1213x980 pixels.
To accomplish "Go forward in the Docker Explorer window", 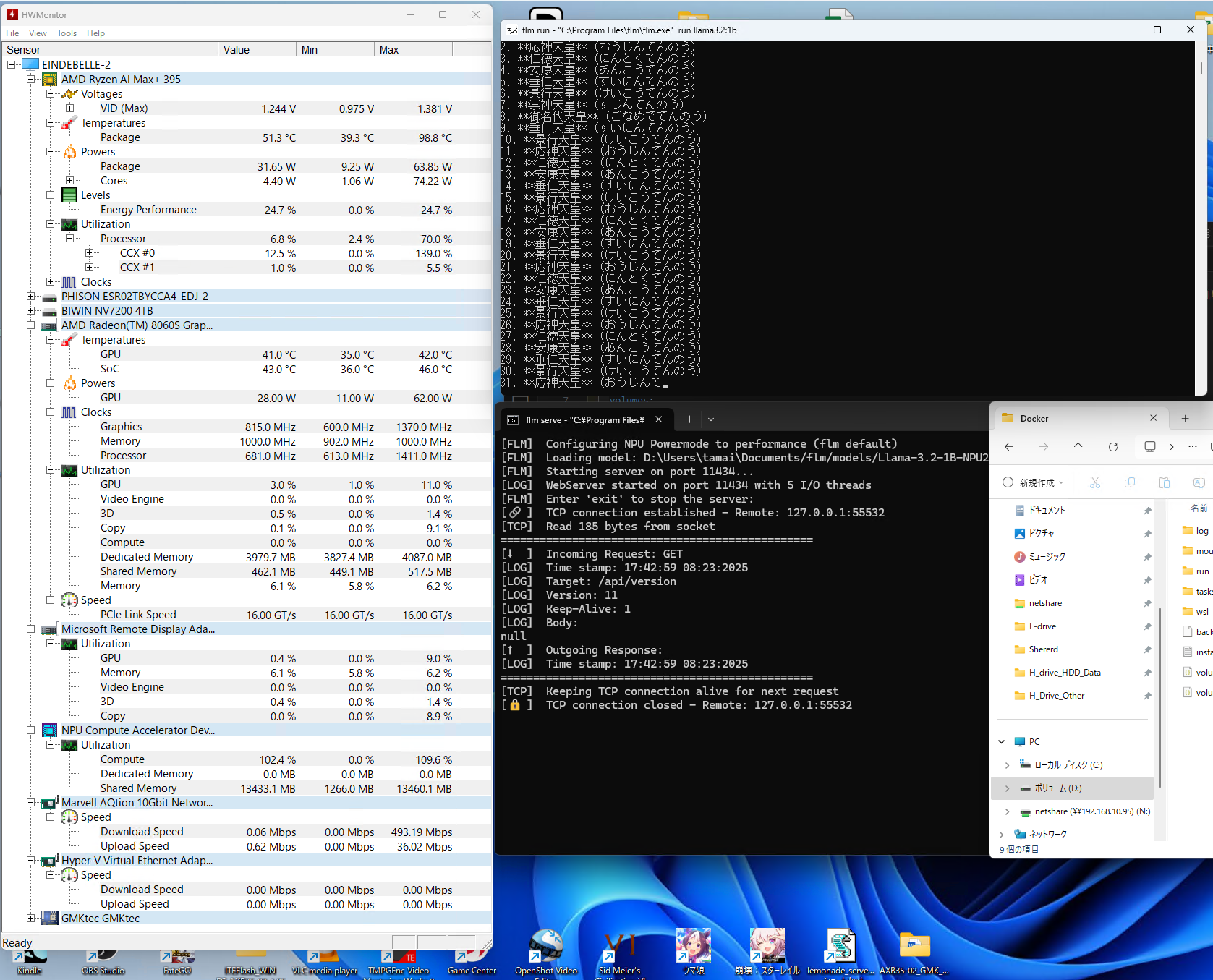I will (x=1044, y=447).
